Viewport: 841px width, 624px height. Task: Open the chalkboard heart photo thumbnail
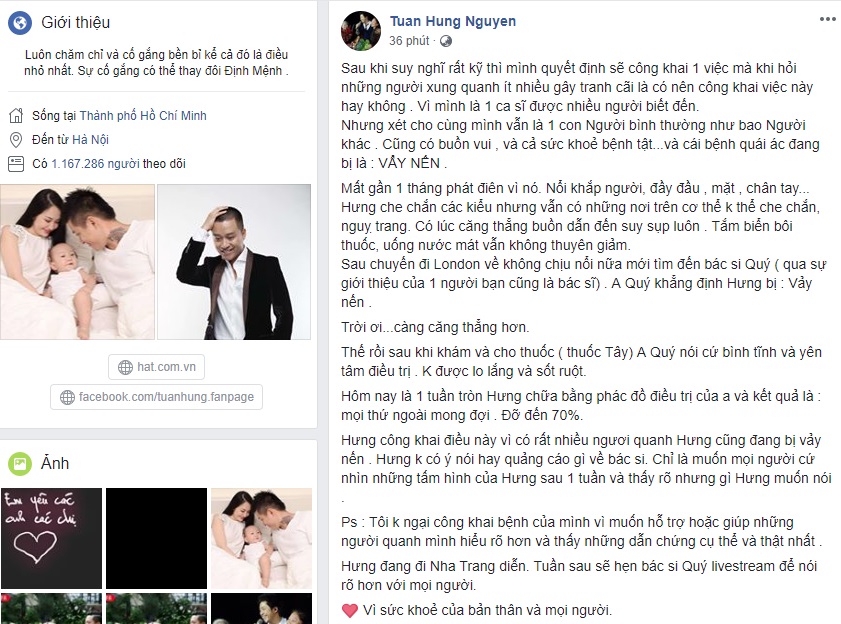[x=51, y=538]
